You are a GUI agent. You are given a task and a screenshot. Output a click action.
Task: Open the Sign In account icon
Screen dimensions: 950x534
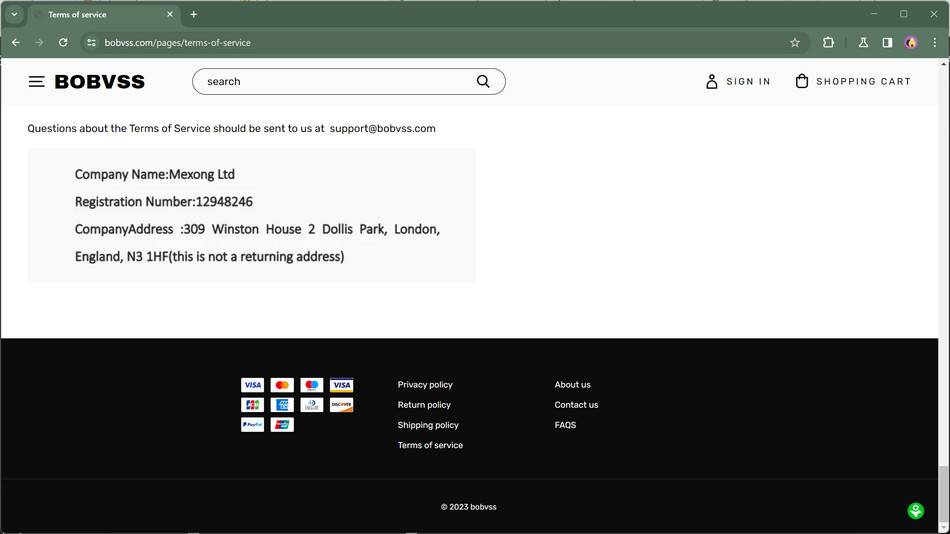coord(712,81)
